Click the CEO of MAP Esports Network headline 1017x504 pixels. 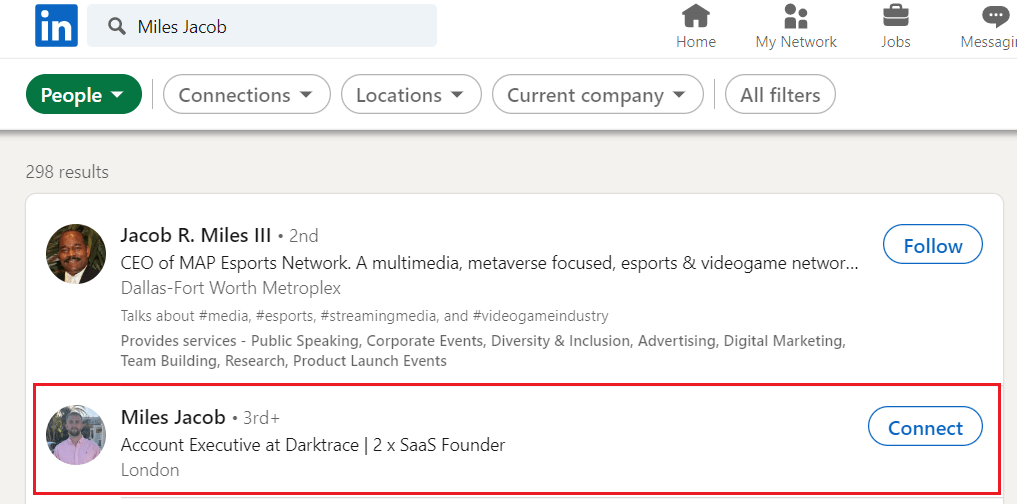490,263
